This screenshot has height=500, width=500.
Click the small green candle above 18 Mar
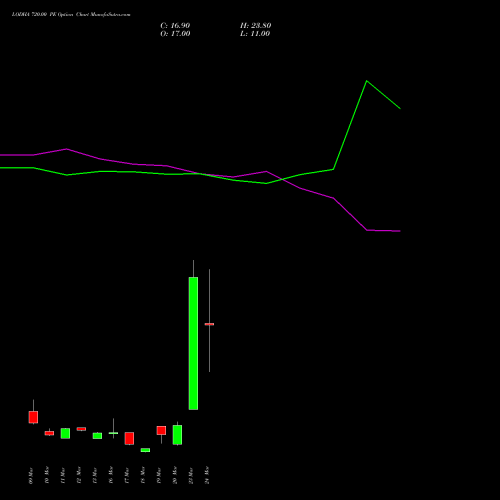[x=145, y=450]
